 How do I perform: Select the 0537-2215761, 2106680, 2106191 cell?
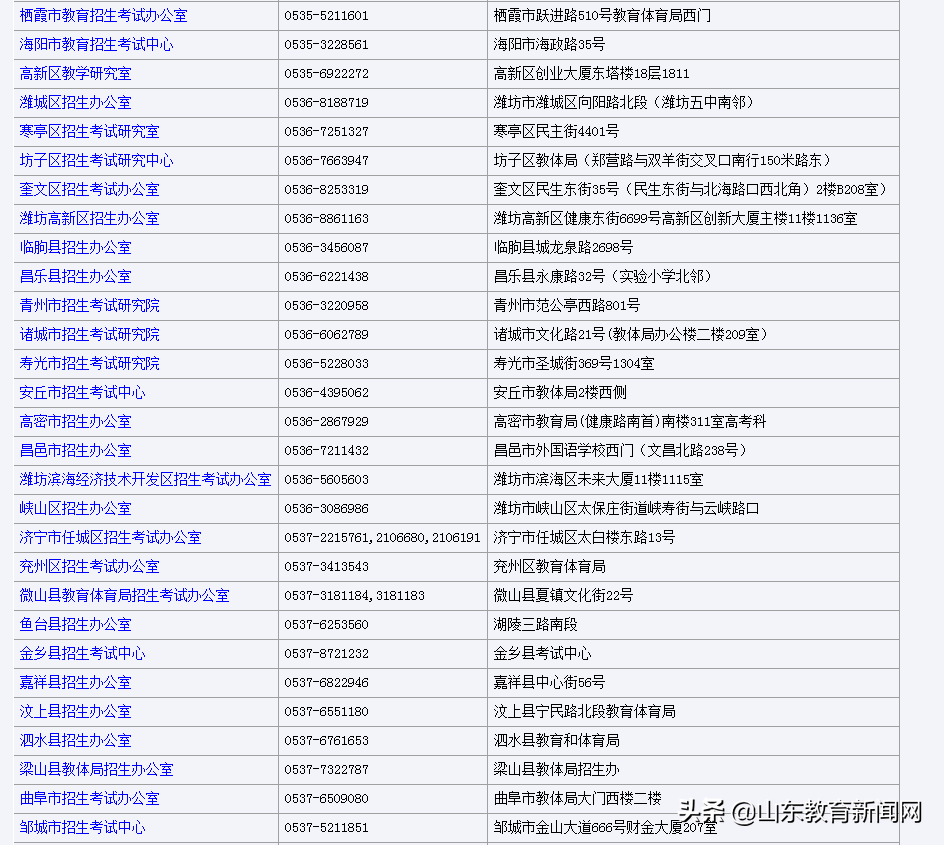tap(383, 537)
